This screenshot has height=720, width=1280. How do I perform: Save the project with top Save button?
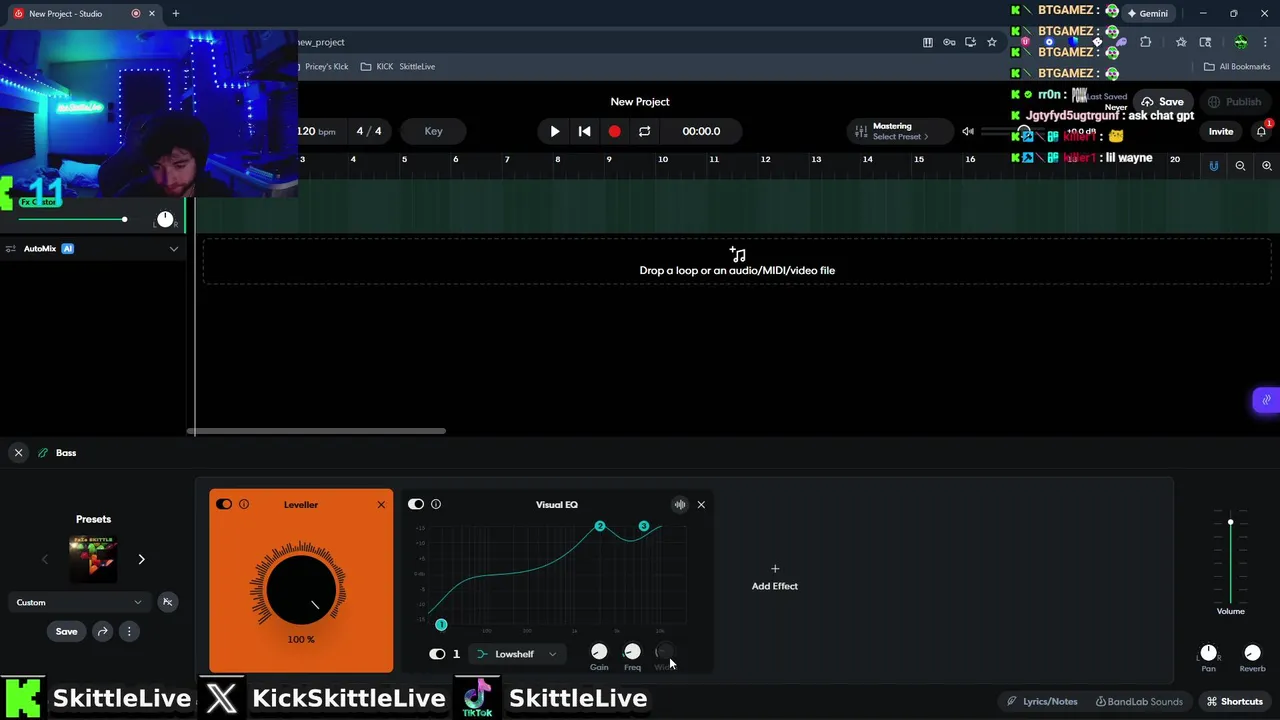coord(1163,102)
